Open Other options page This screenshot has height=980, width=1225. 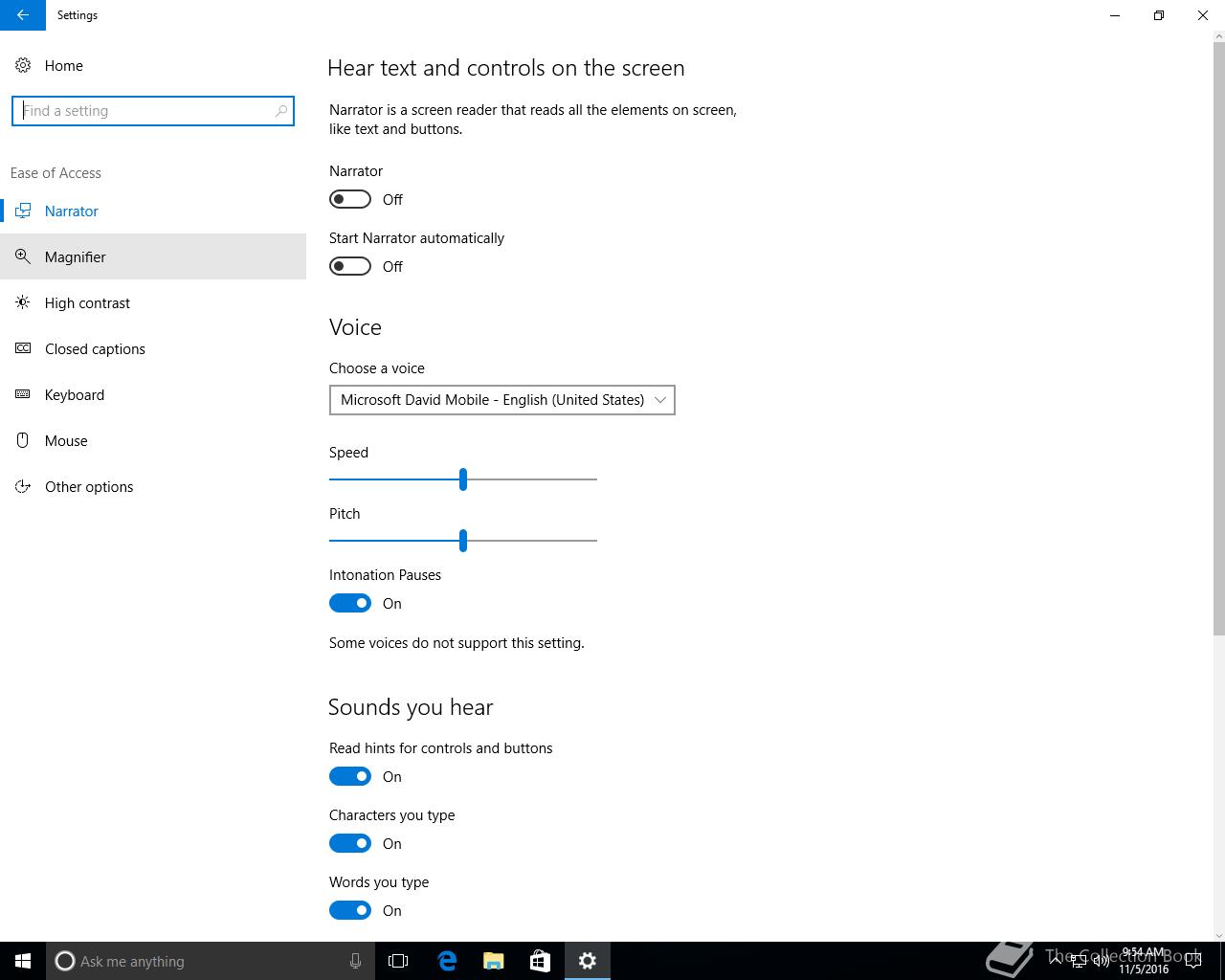[x=153, y=486]
